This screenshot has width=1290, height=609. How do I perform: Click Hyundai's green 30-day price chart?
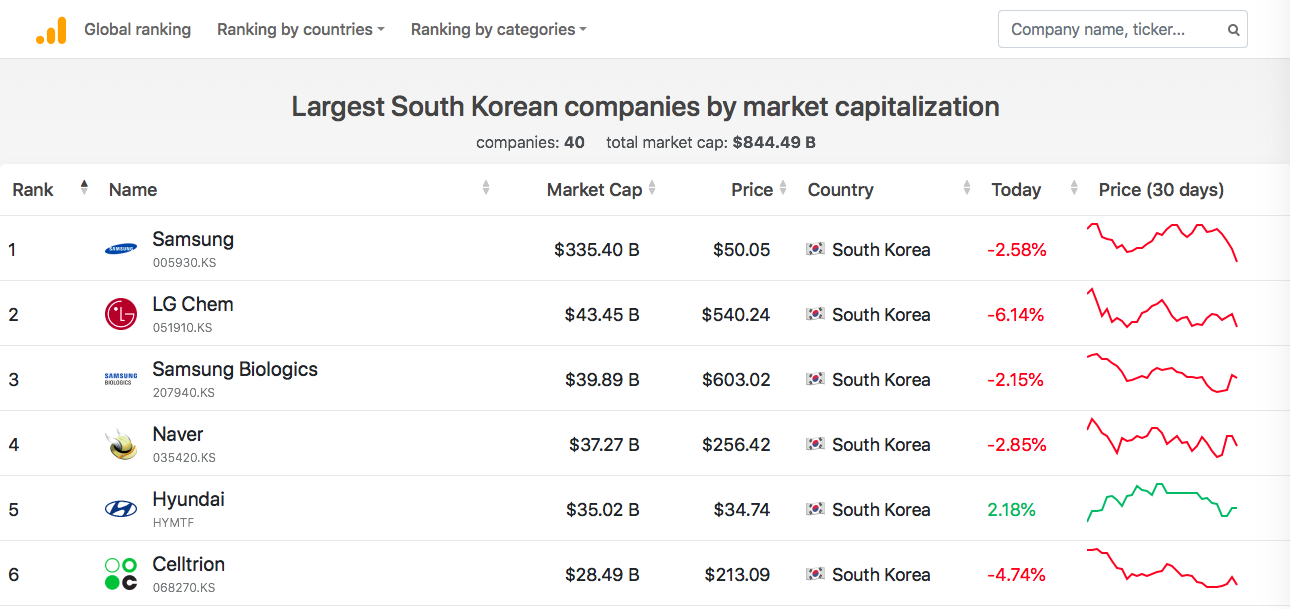(x=1162, y=503)
